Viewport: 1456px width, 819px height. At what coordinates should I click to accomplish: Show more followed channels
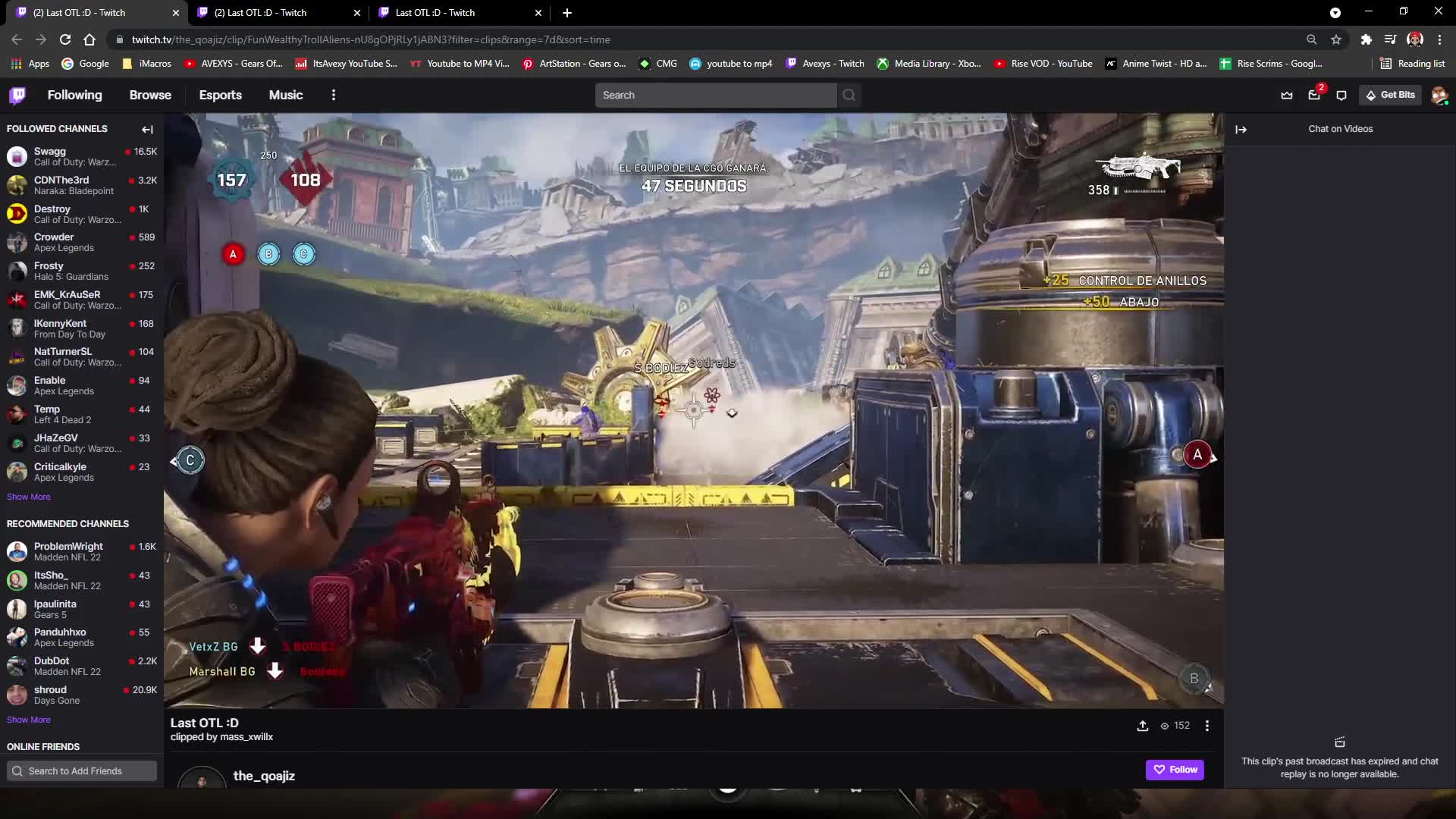point(28,497)
